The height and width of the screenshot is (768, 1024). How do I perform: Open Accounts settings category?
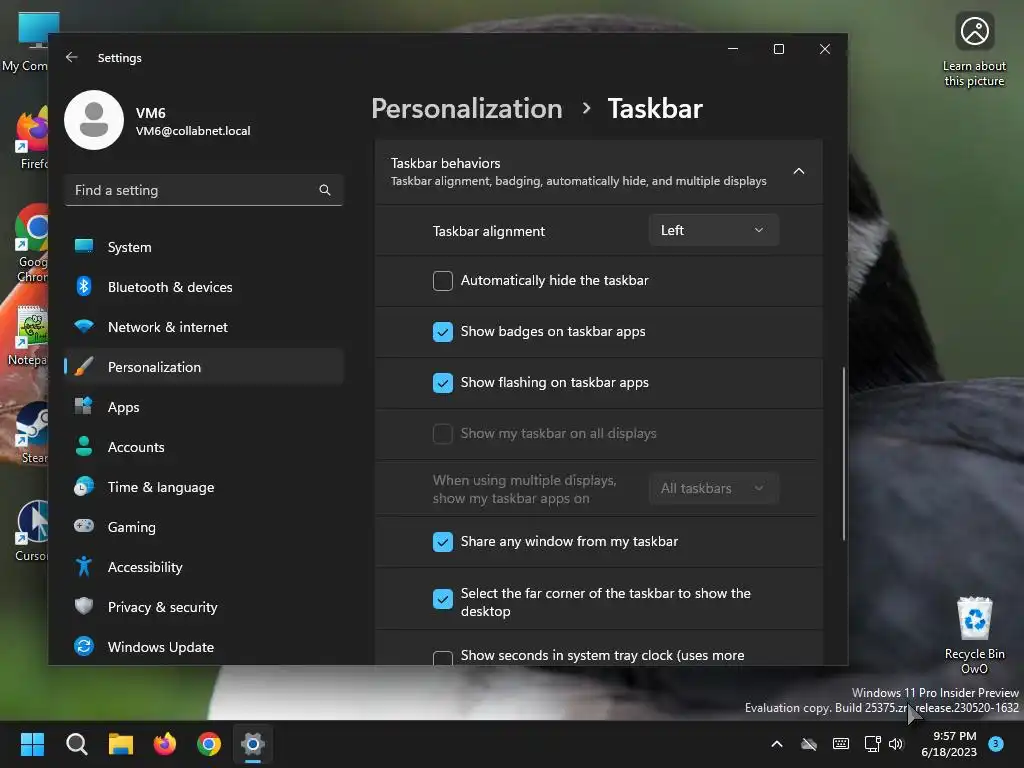(x=204, y=447)
